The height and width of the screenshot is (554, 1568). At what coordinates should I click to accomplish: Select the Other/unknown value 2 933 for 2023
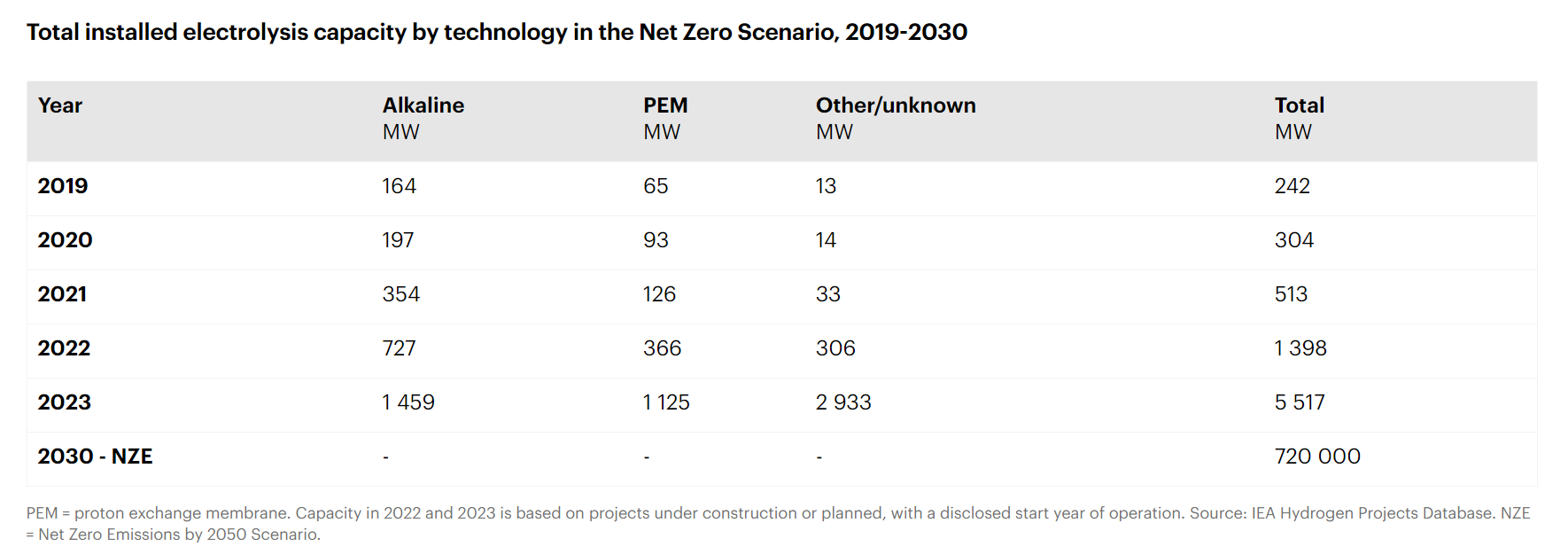point(842,402)
